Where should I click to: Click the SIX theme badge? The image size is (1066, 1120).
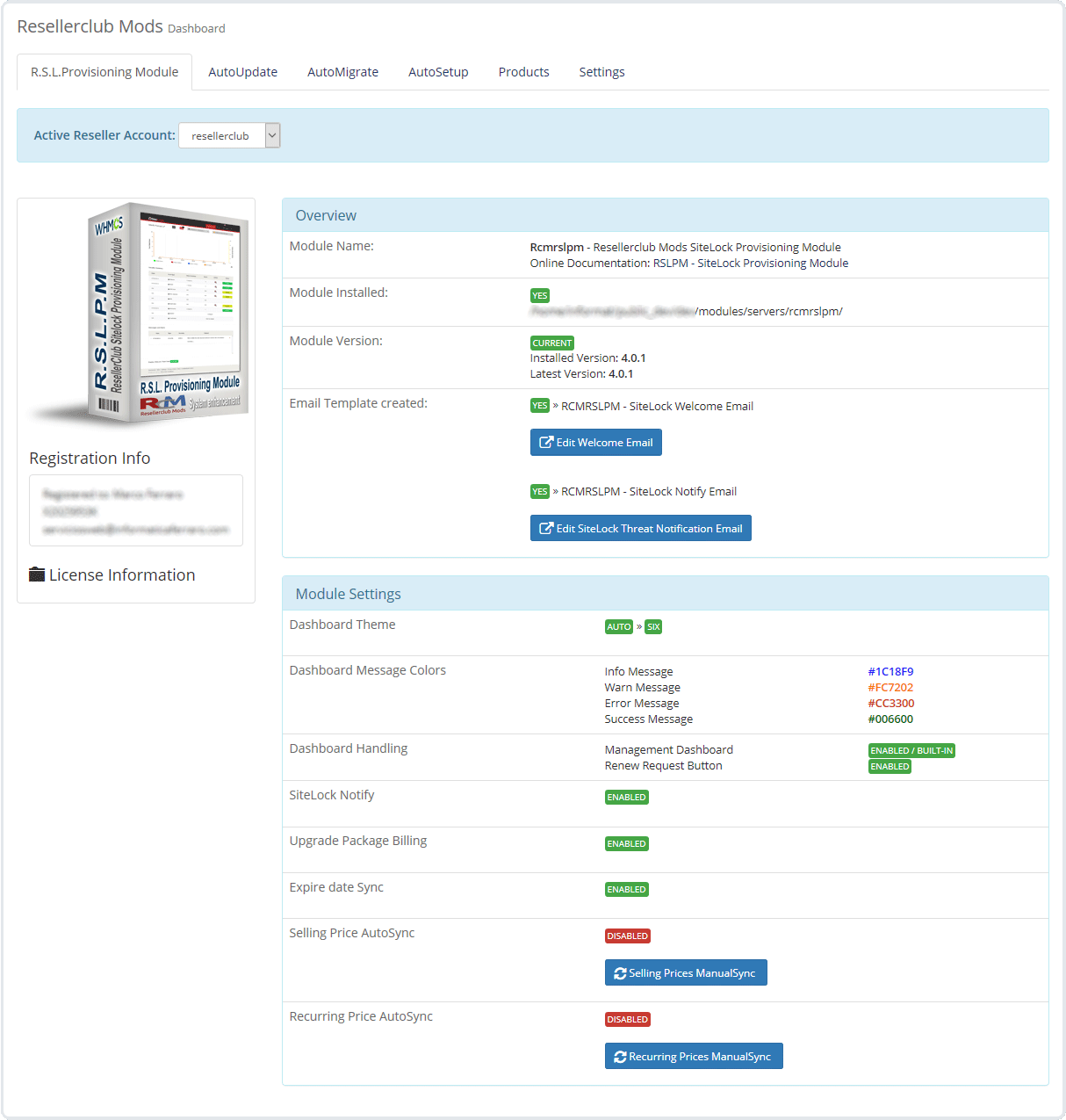pyautogui.click(x=653, y=627)
